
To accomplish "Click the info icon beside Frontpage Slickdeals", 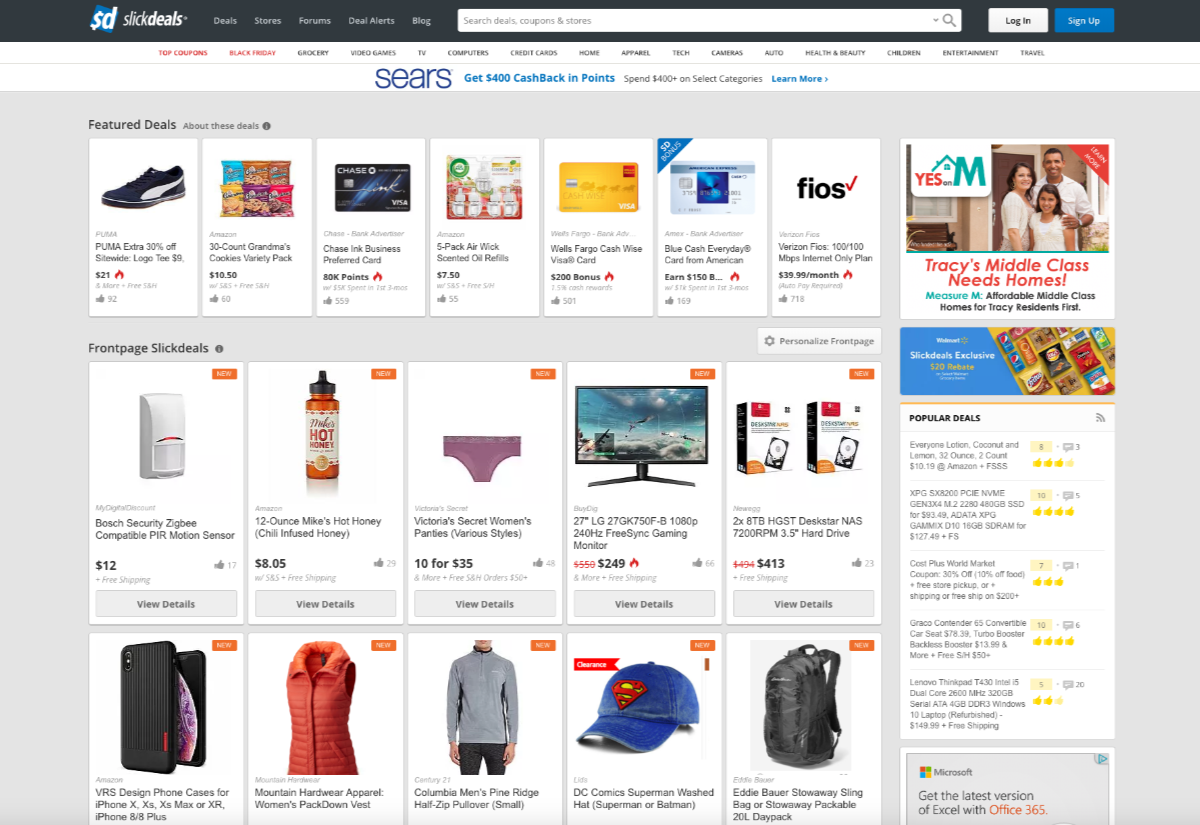I will coord(219,349).
